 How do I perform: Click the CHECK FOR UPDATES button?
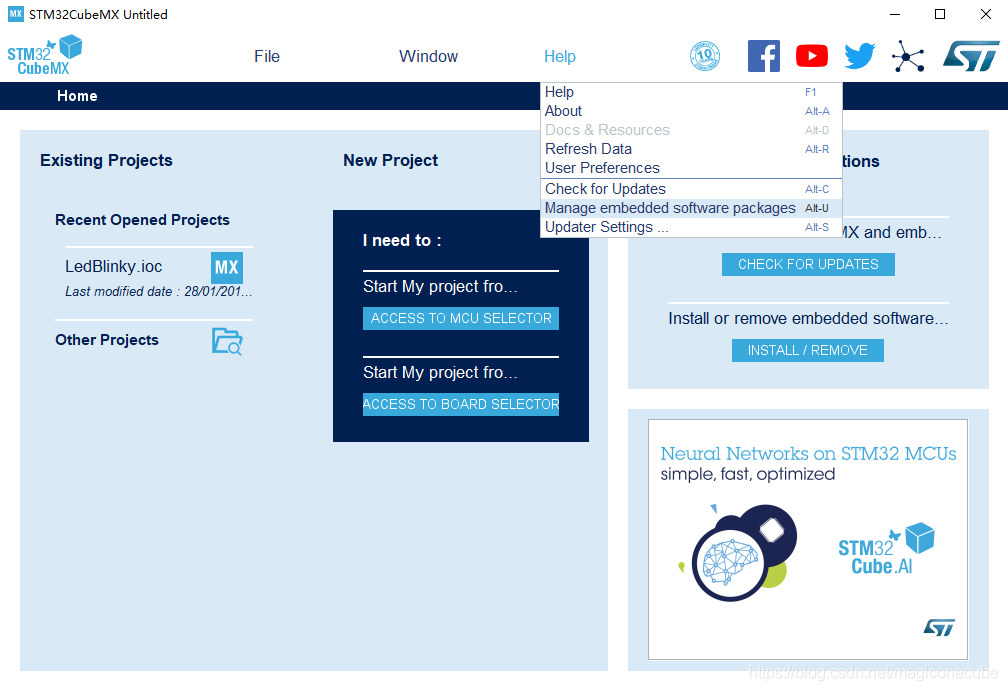click(808, 264)
